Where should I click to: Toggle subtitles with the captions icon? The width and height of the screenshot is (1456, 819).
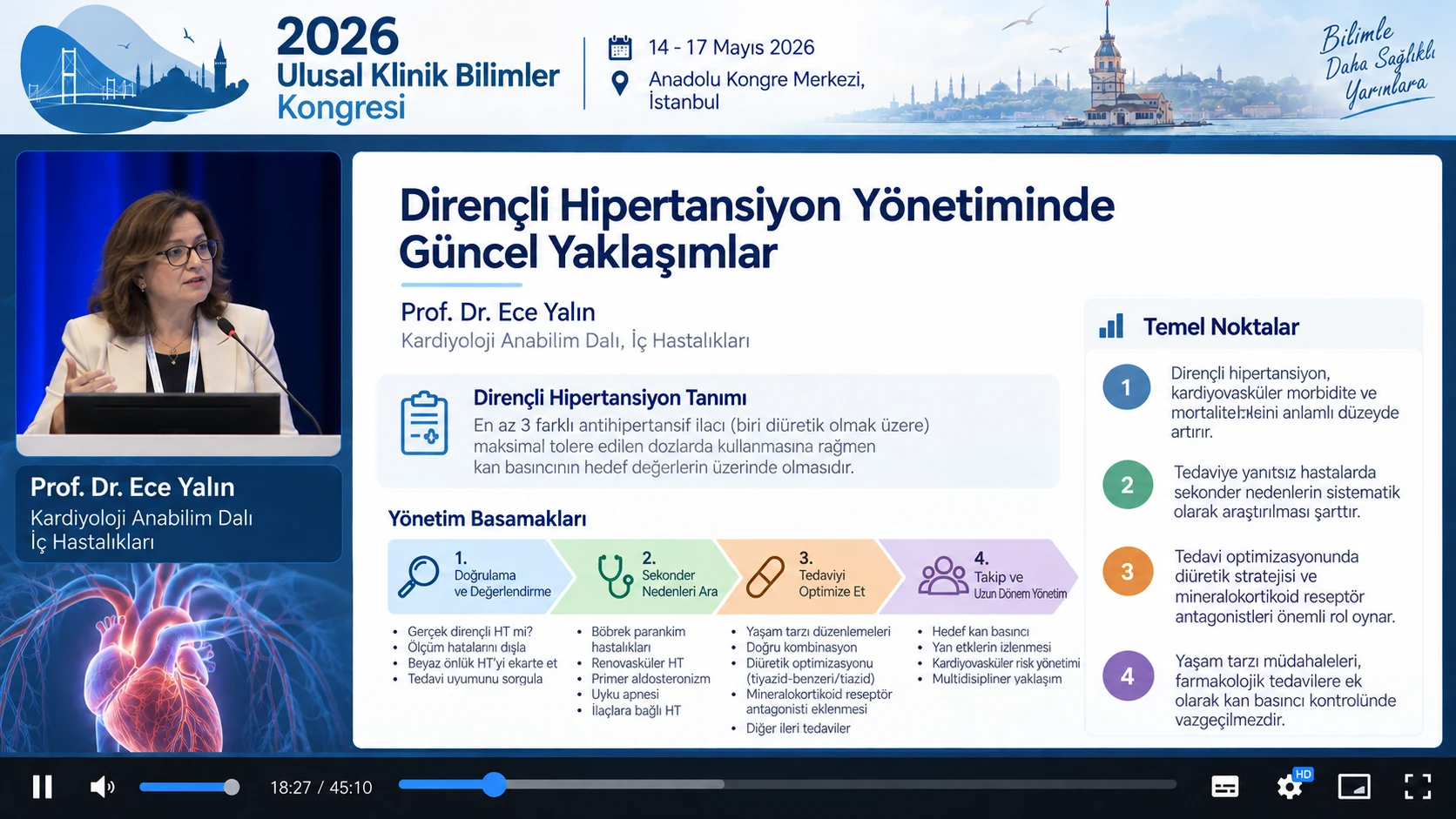click(1225, 787)
